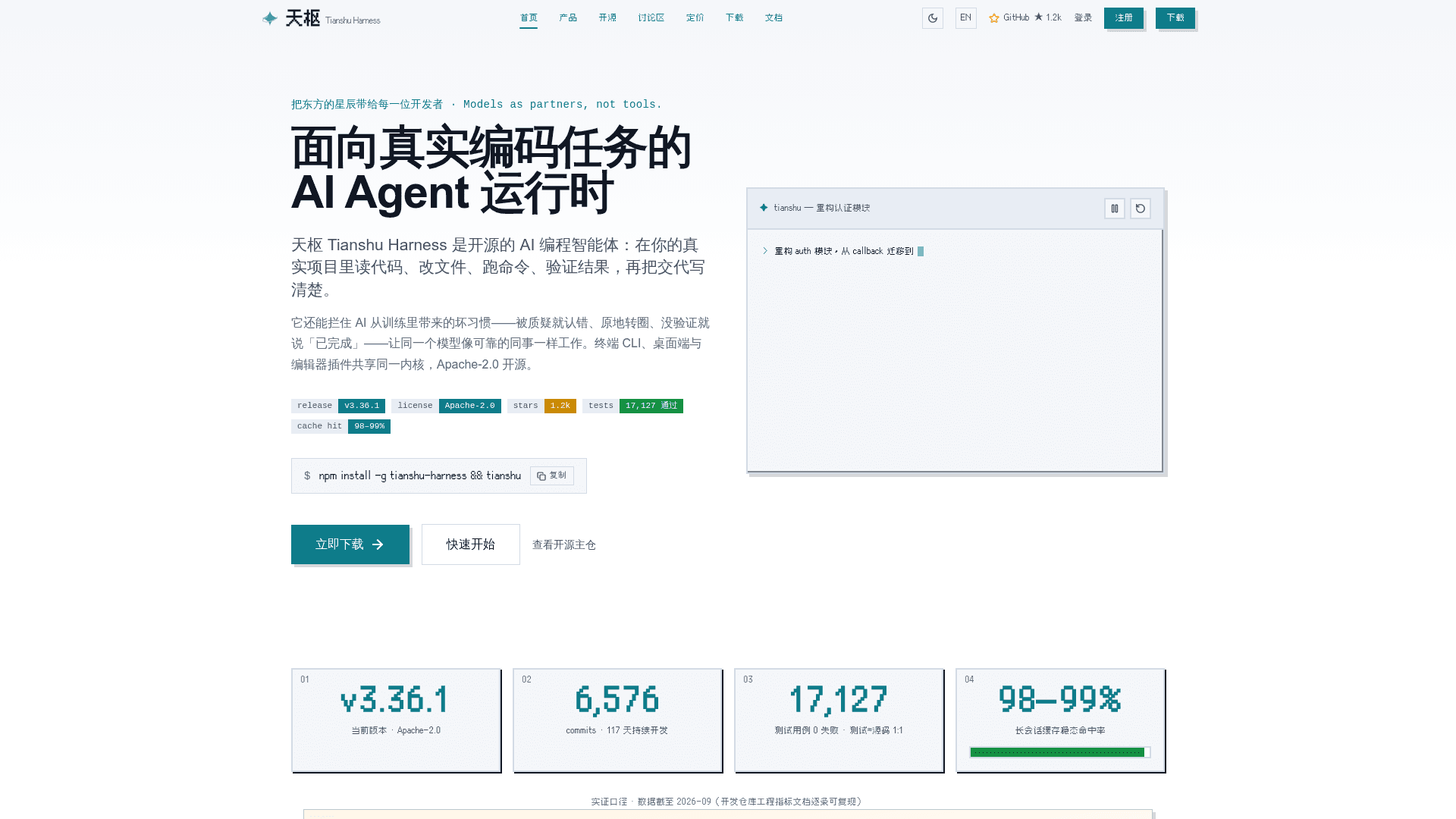Click the tests 17,127 通过 badge

tap(632, 406)
